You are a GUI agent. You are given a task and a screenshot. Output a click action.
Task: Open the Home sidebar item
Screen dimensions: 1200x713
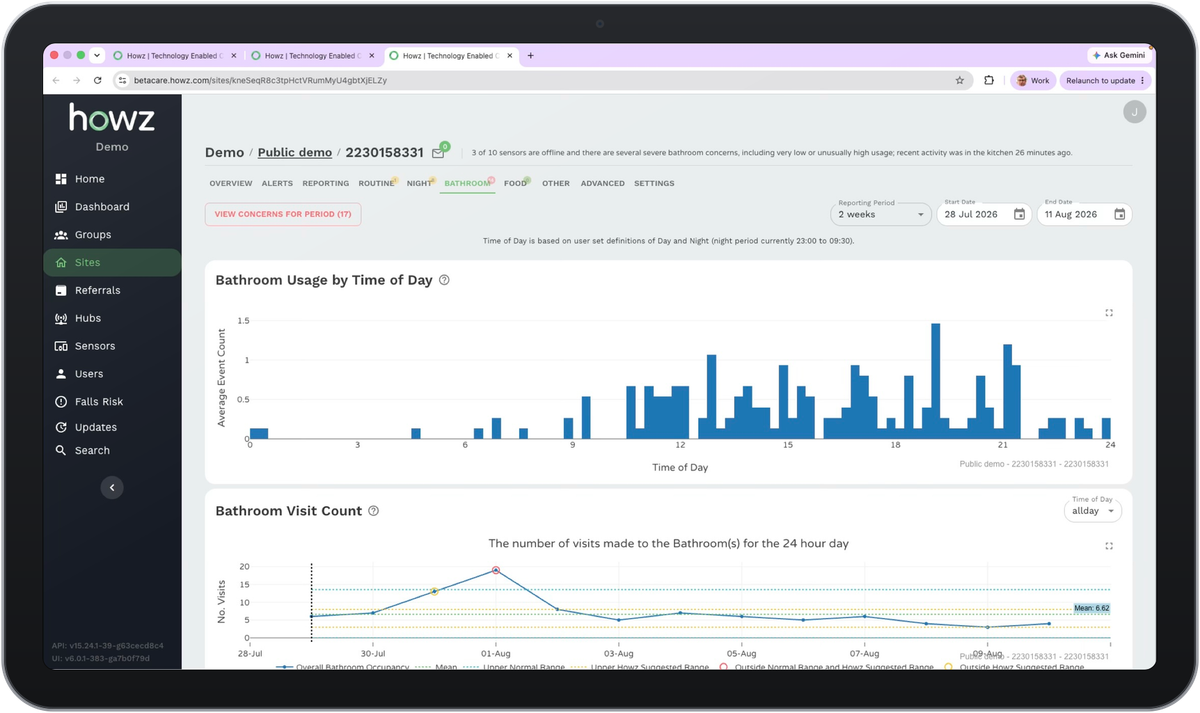[111, 179]
